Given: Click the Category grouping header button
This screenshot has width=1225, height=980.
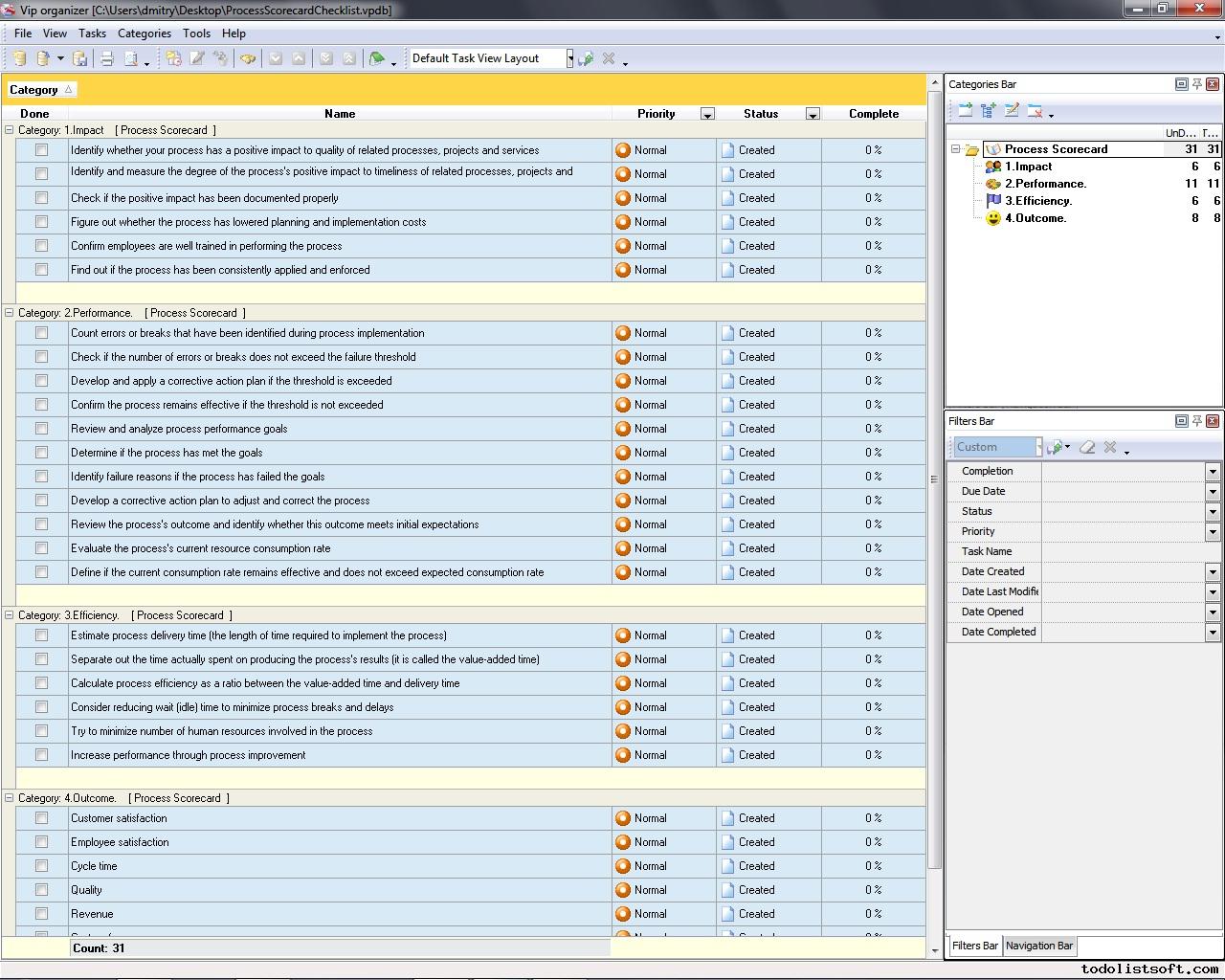Looking at the screenshot, I should (x=41, y=90).
